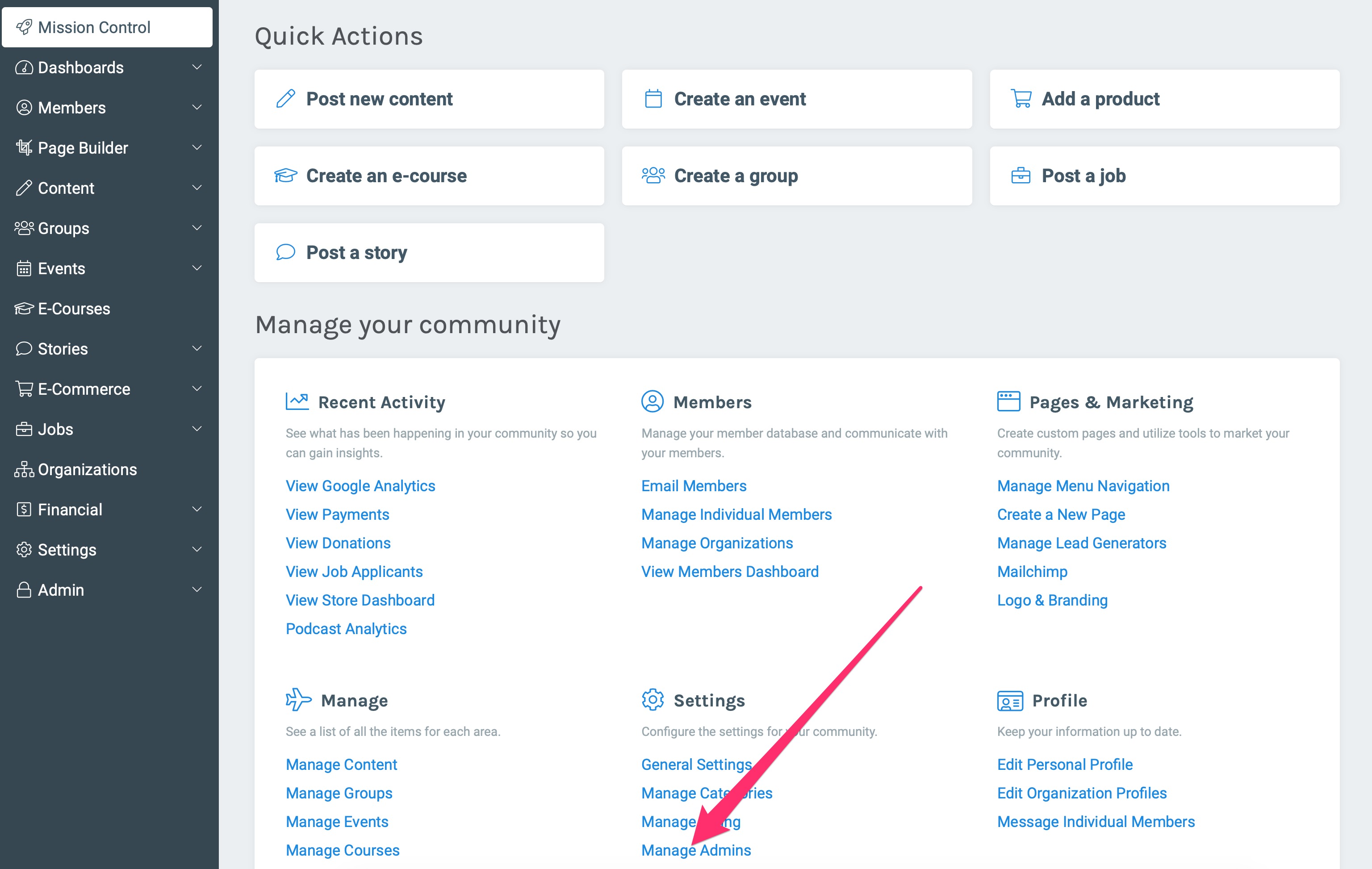
Task: Click the Financial dollar icon in sidebar
Action: click(24, 509)
